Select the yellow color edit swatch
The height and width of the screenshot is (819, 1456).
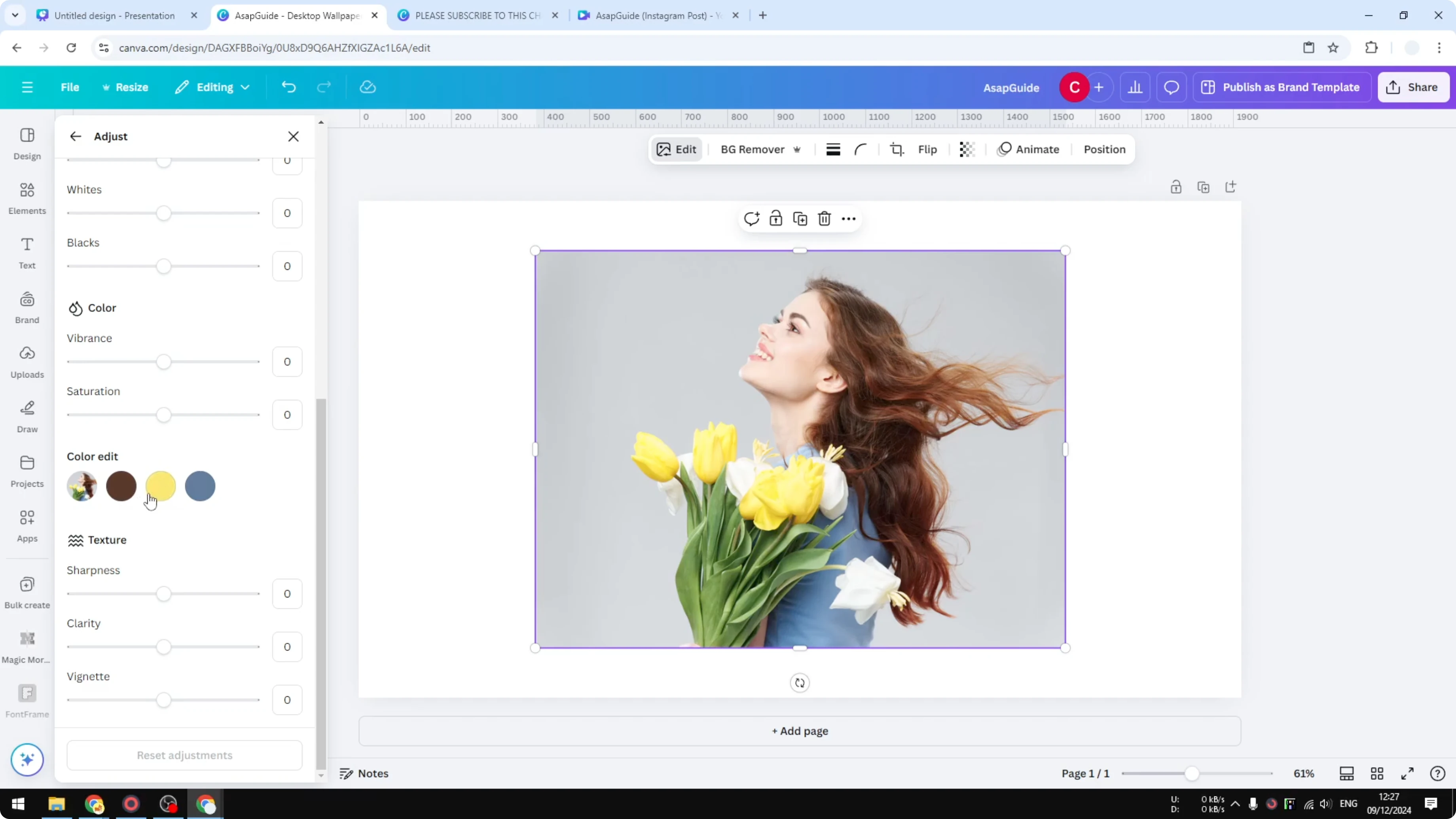pos(161,486)
